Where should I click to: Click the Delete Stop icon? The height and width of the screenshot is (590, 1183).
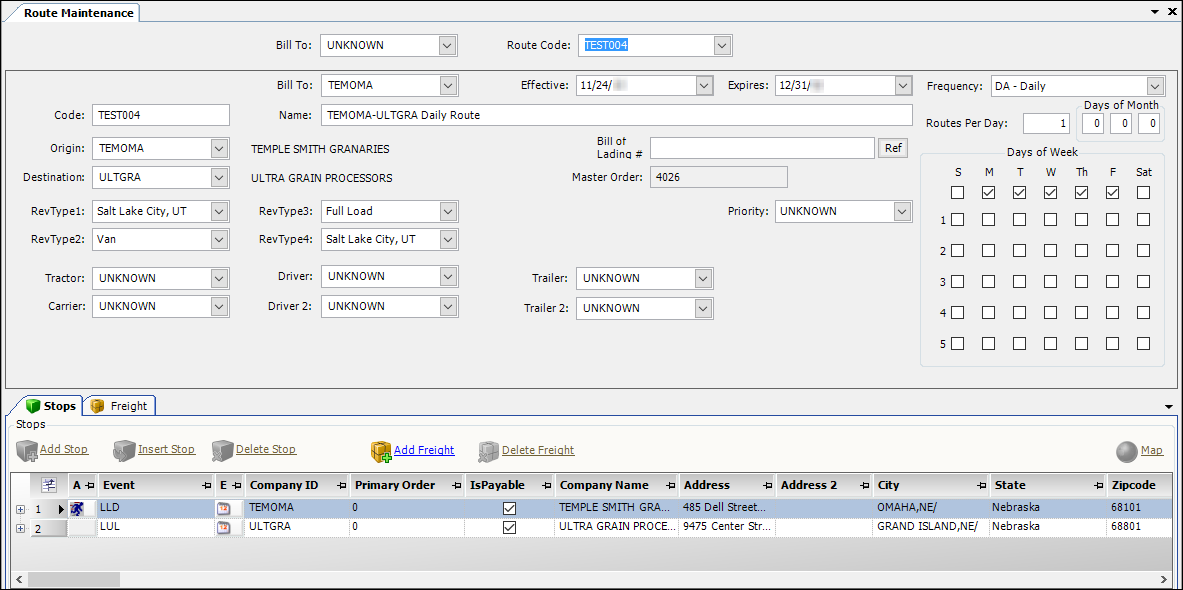coord(221,451)
